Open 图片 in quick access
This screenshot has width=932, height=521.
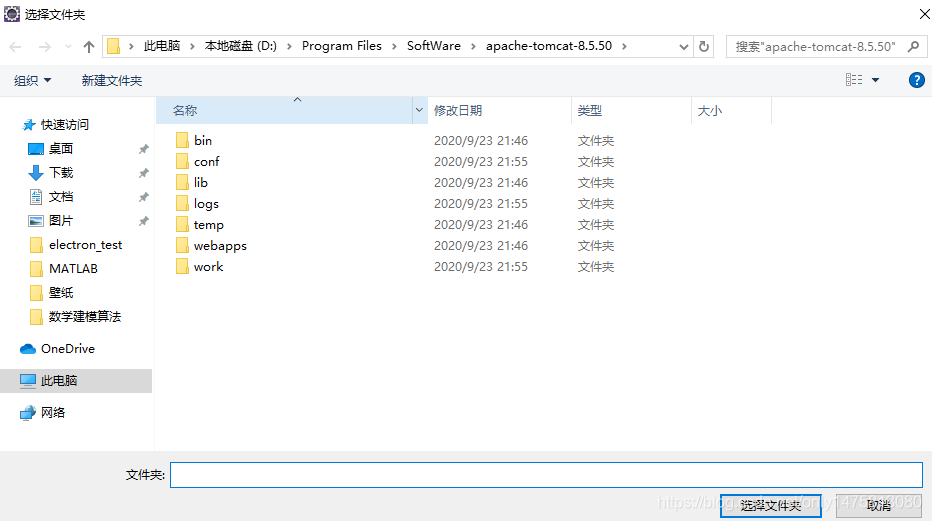[60, 221]
